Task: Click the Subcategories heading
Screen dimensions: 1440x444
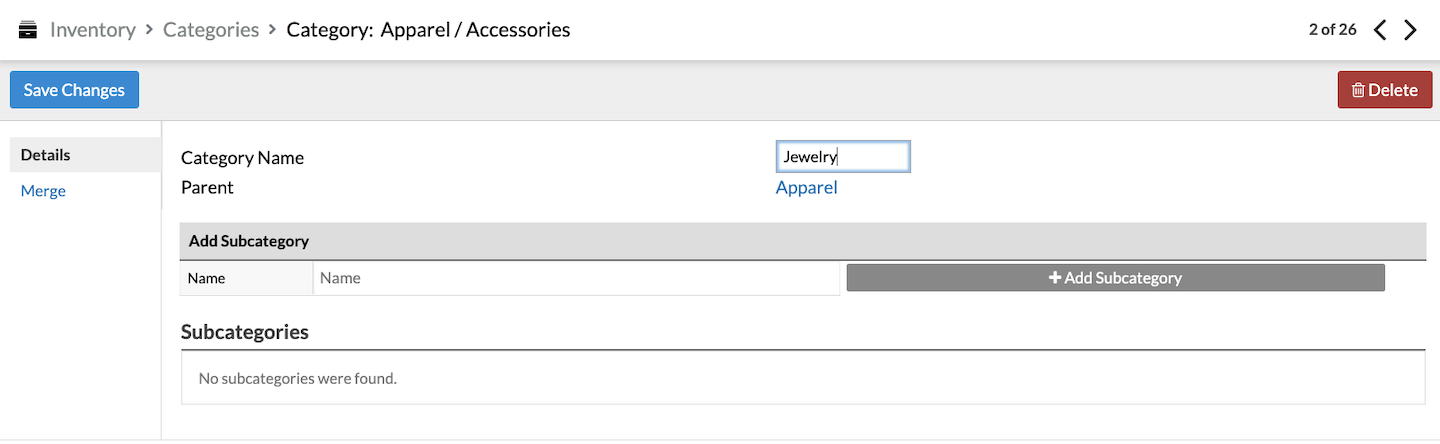Action: pos(244,332)
